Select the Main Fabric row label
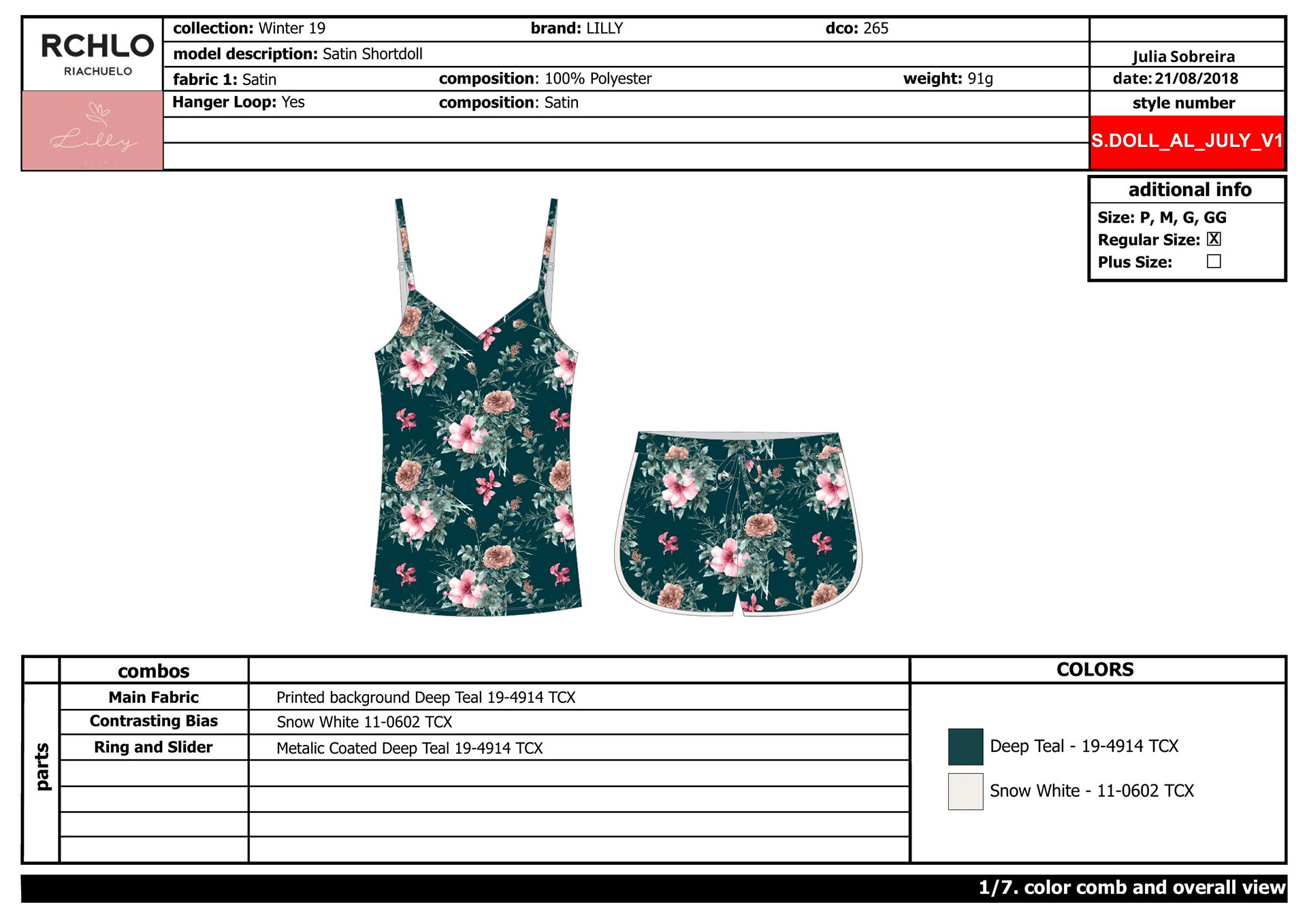 coord(154,697)
